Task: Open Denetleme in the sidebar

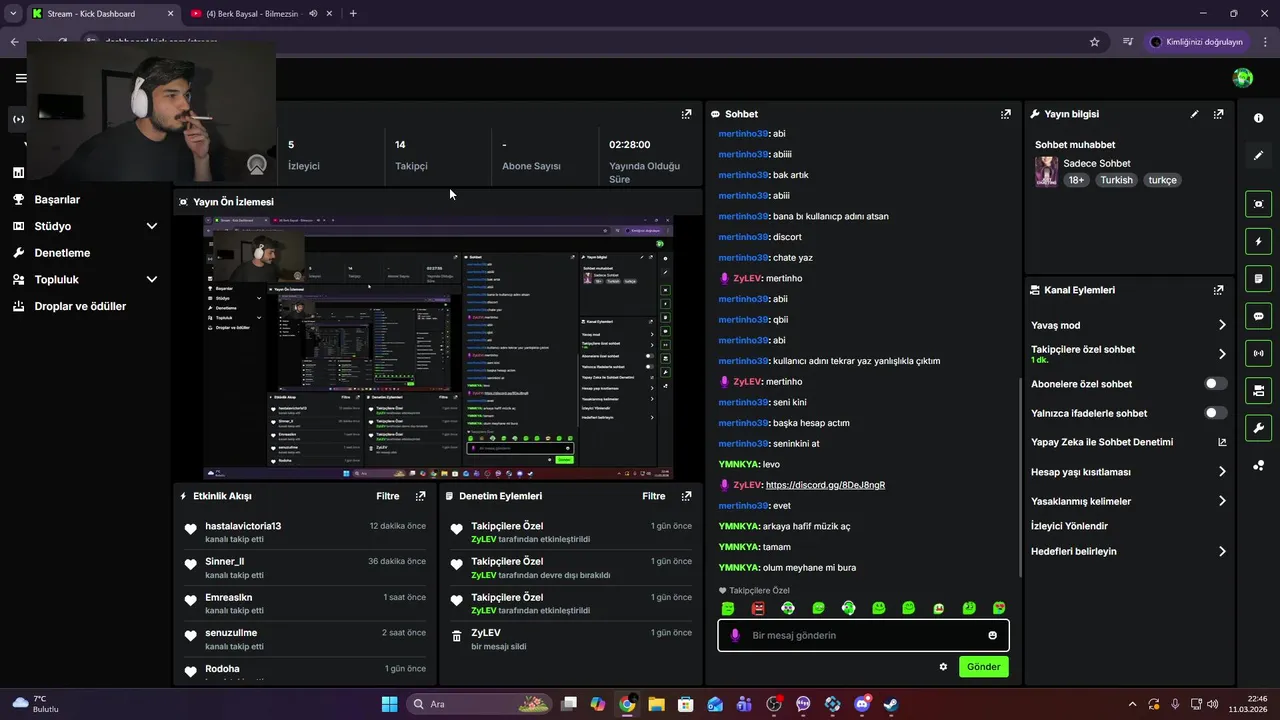Action: coord(62,253)
